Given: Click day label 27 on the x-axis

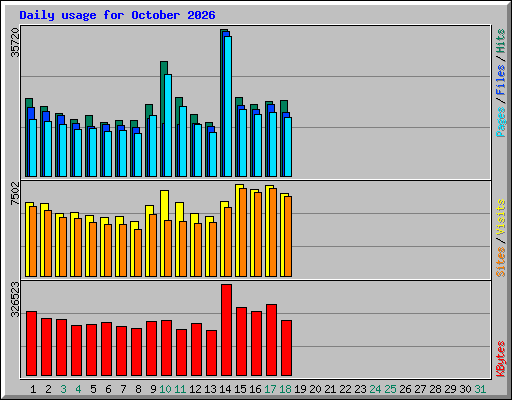Looking at the screenshot, I should (420, 389).
